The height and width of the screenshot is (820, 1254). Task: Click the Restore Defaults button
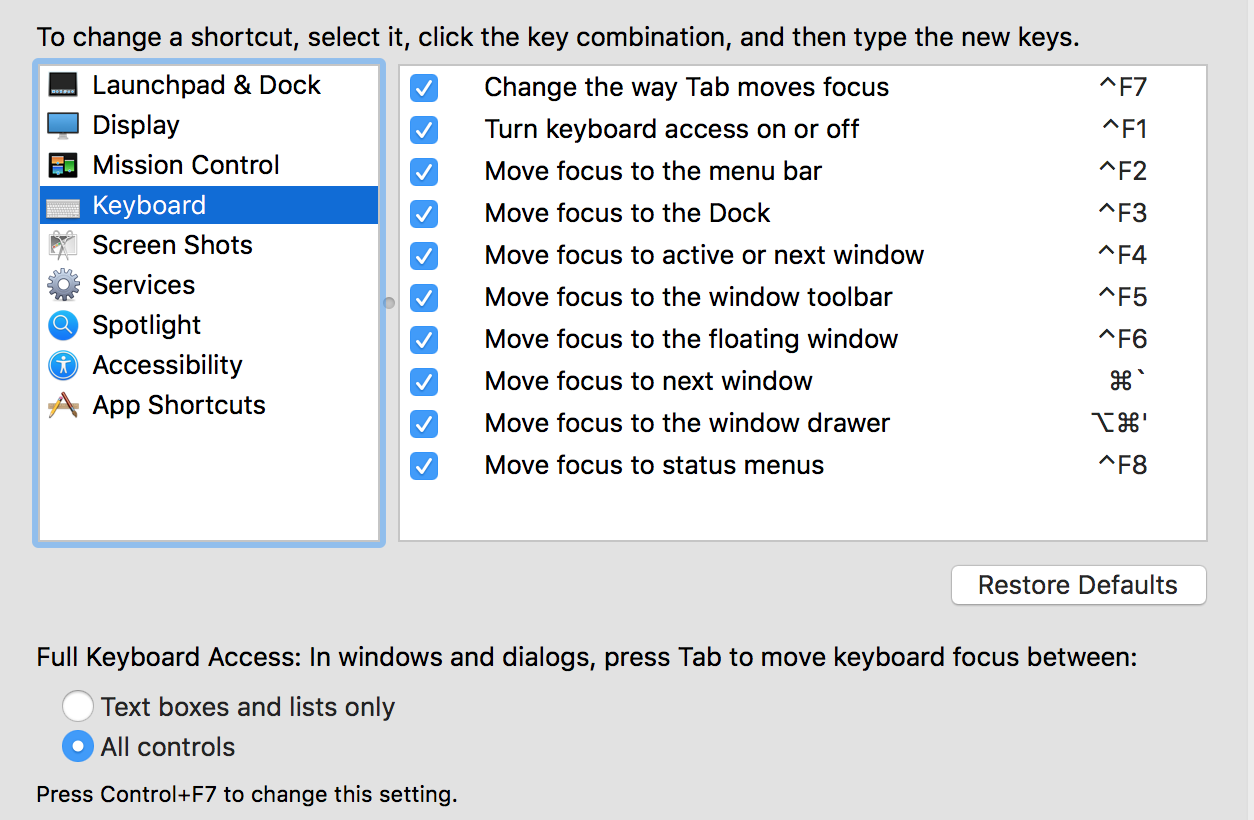(1078, 585)
